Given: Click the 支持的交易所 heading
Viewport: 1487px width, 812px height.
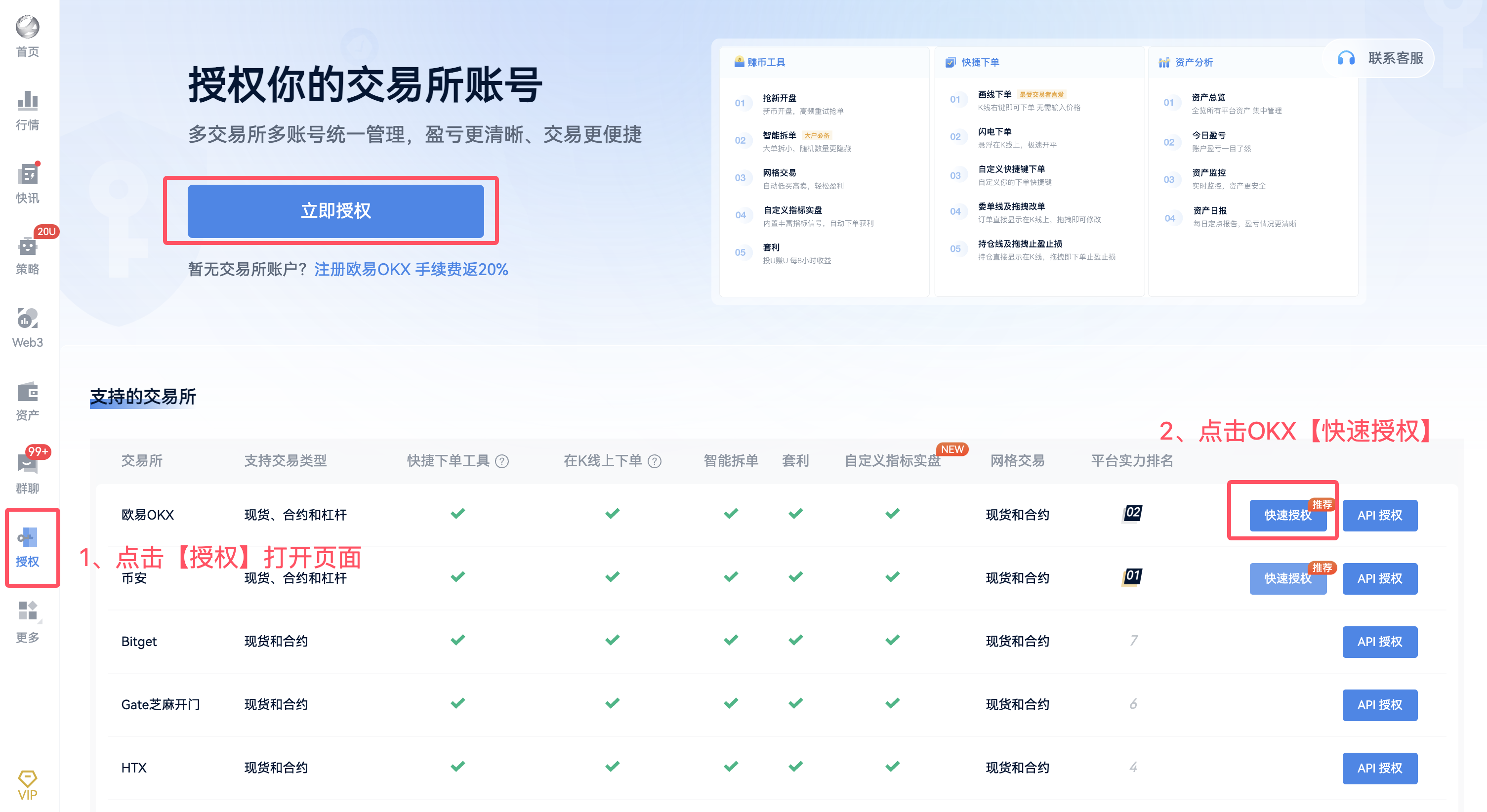Looking at the screenshot, I should pos(143,397).
